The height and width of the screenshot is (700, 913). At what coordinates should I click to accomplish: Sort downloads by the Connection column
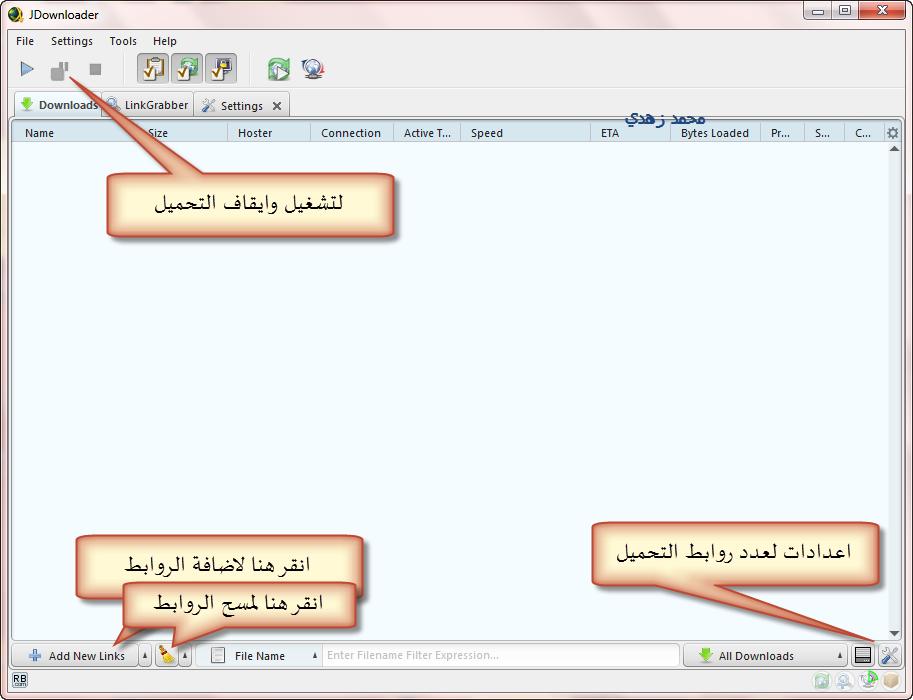(352, 133)
